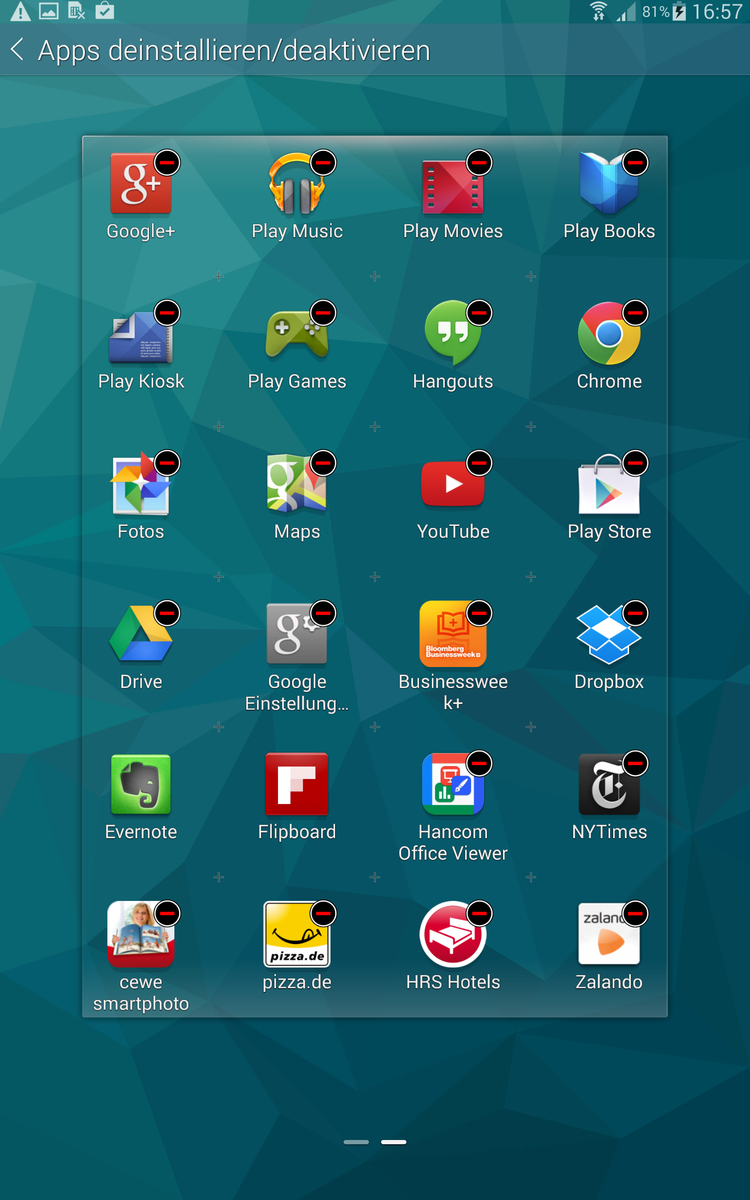750x1200 pixels.
Task: Tap minus badge on Play Music
Action: pos(323,162)
